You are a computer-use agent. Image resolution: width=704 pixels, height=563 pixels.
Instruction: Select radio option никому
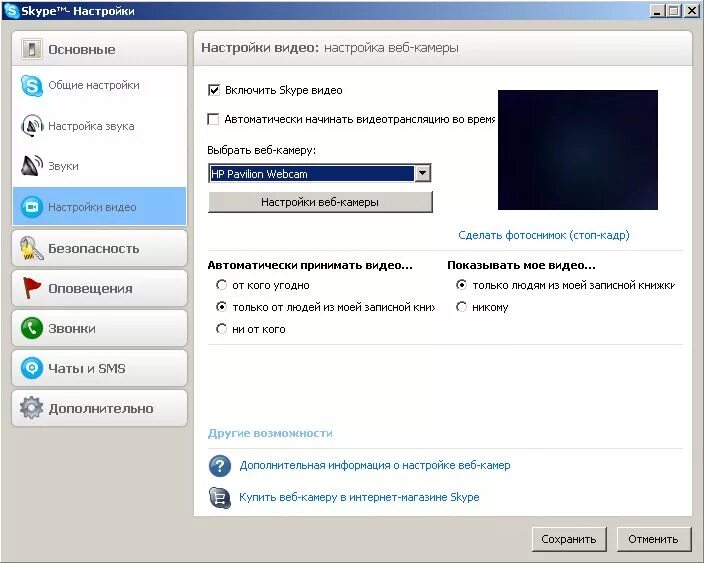click(x=462, y=307)
